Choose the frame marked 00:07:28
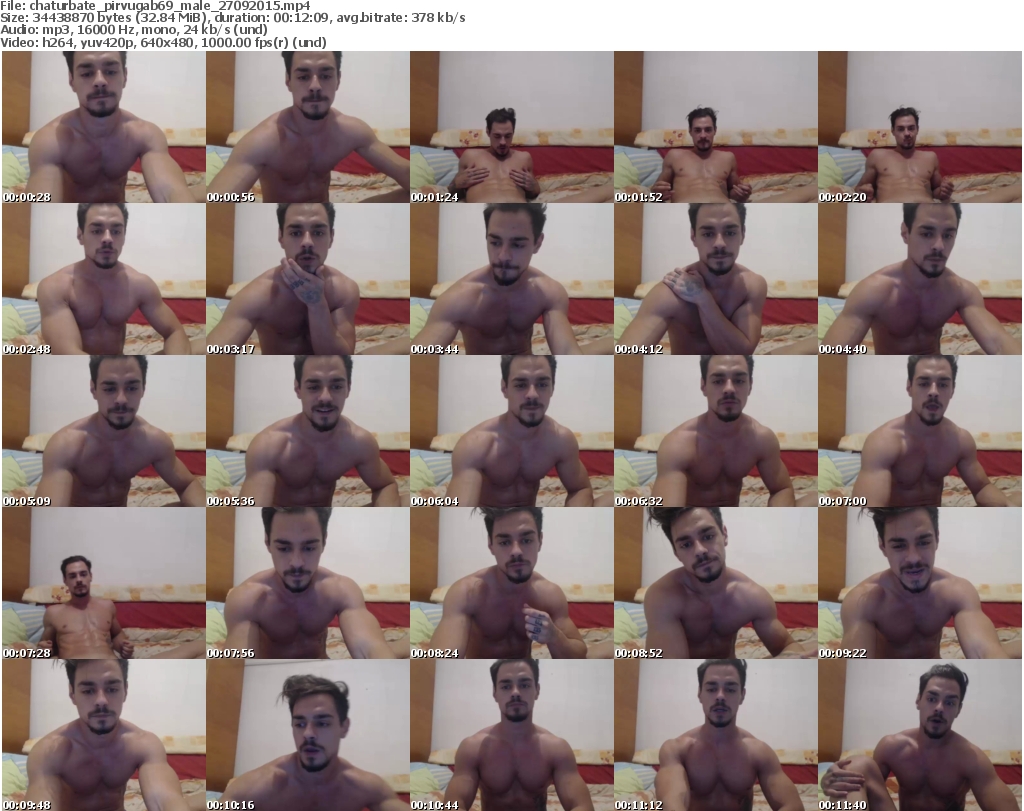Viewport: 1024px width, 811px height. [x=104, y=584]
